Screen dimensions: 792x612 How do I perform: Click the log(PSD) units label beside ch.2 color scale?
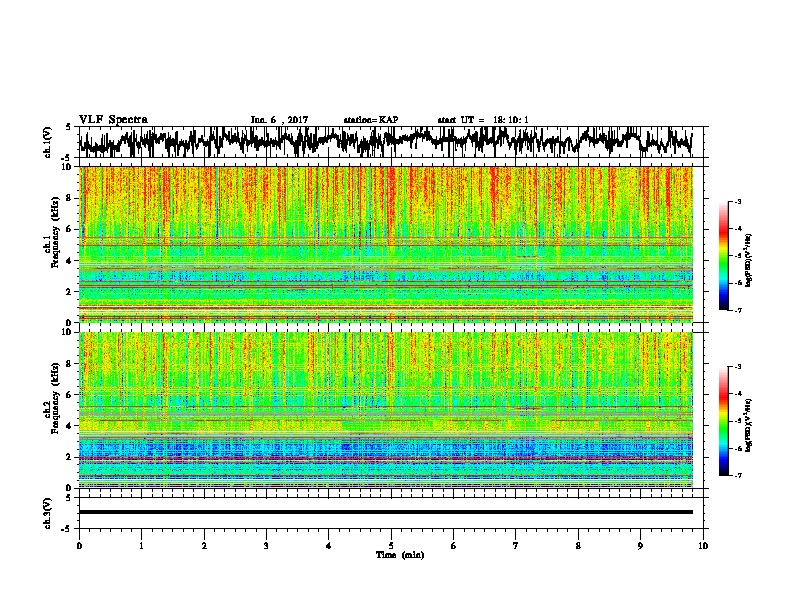click(x=749, y=425)
